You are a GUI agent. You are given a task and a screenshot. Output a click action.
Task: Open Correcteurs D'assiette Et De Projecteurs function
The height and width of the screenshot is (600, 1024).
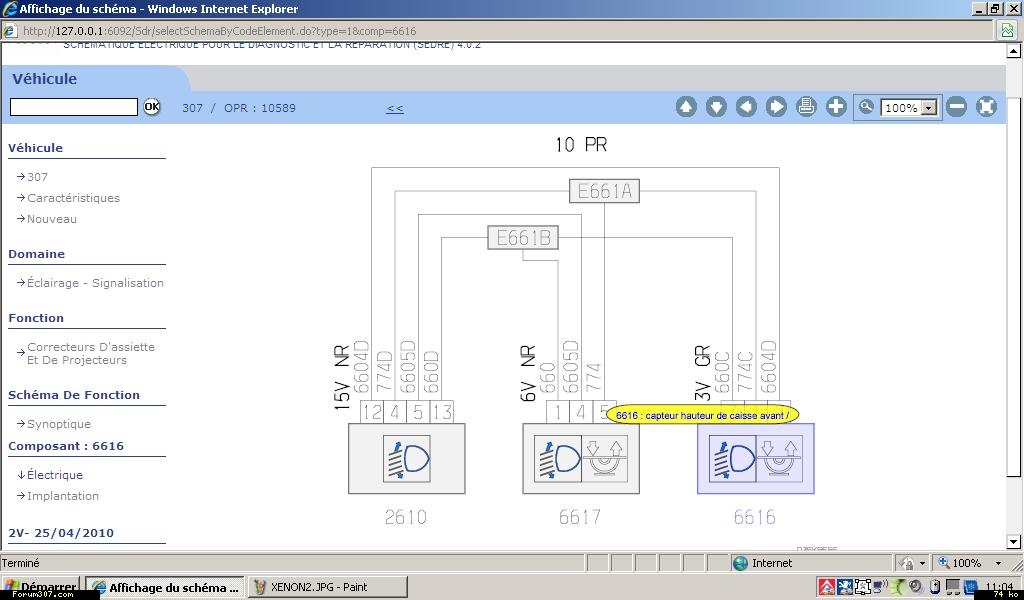91,353
